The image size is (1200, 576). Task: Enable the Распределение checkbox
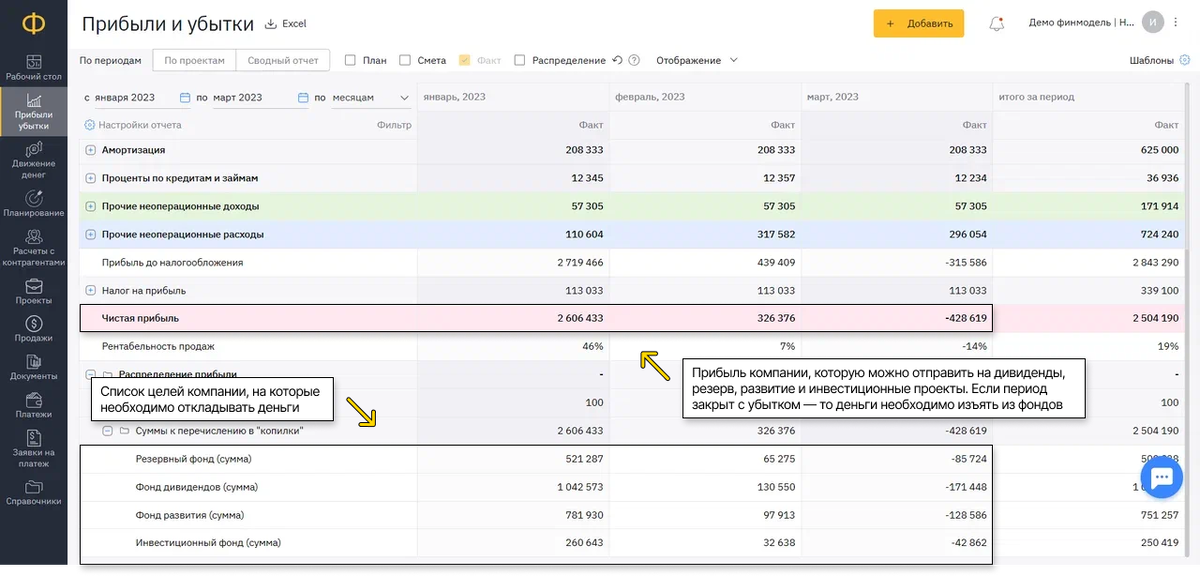point(520,60)
